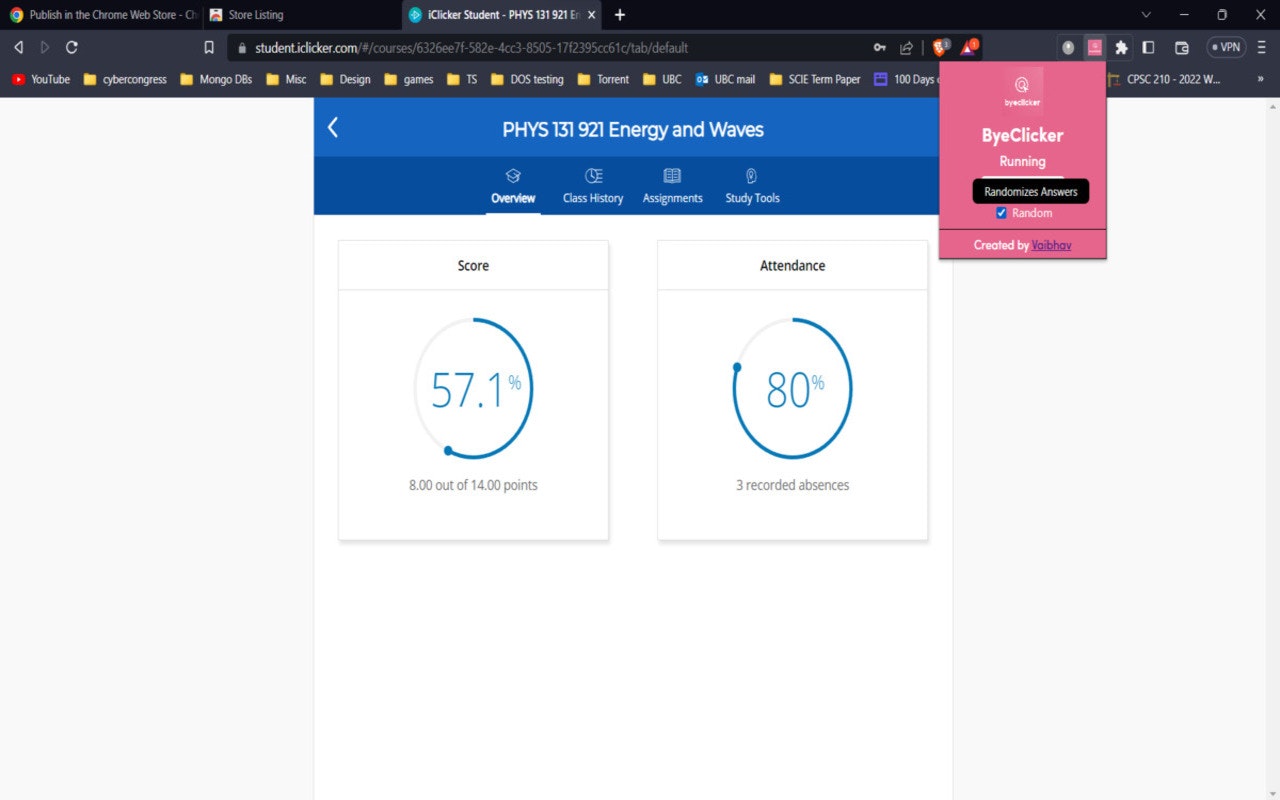Click the mouse-shaped extension icon in toolbar
The image size is (1280, 800).
[1068, 47]
